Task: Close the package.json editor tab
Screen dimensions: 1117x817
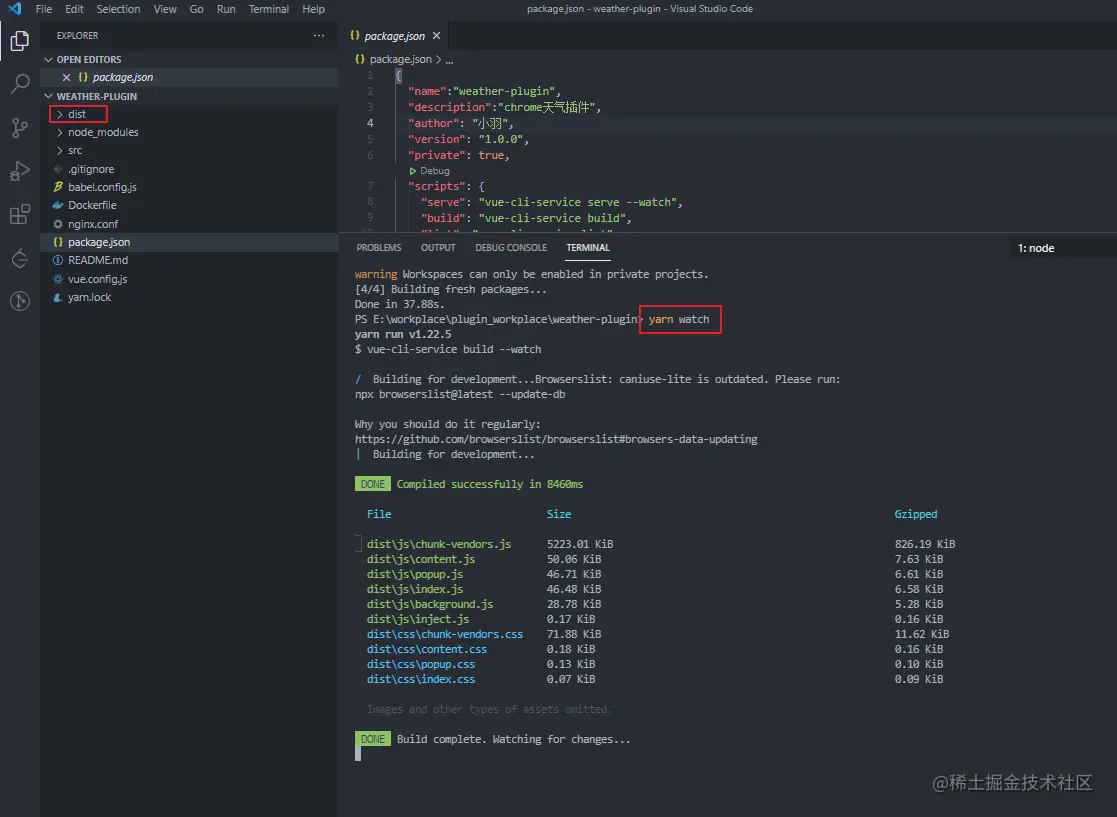Action: [x=436, y=36]
